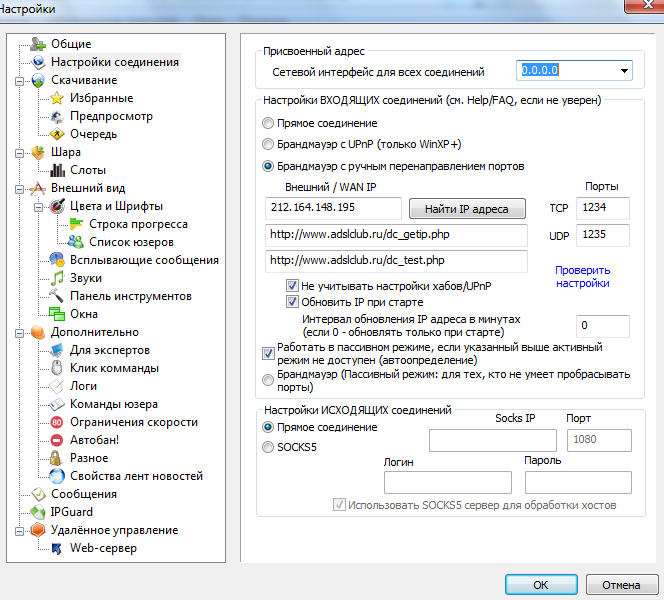The image size is (664, 600).
Task: Click the Логин input field
Action: [448, 482]
